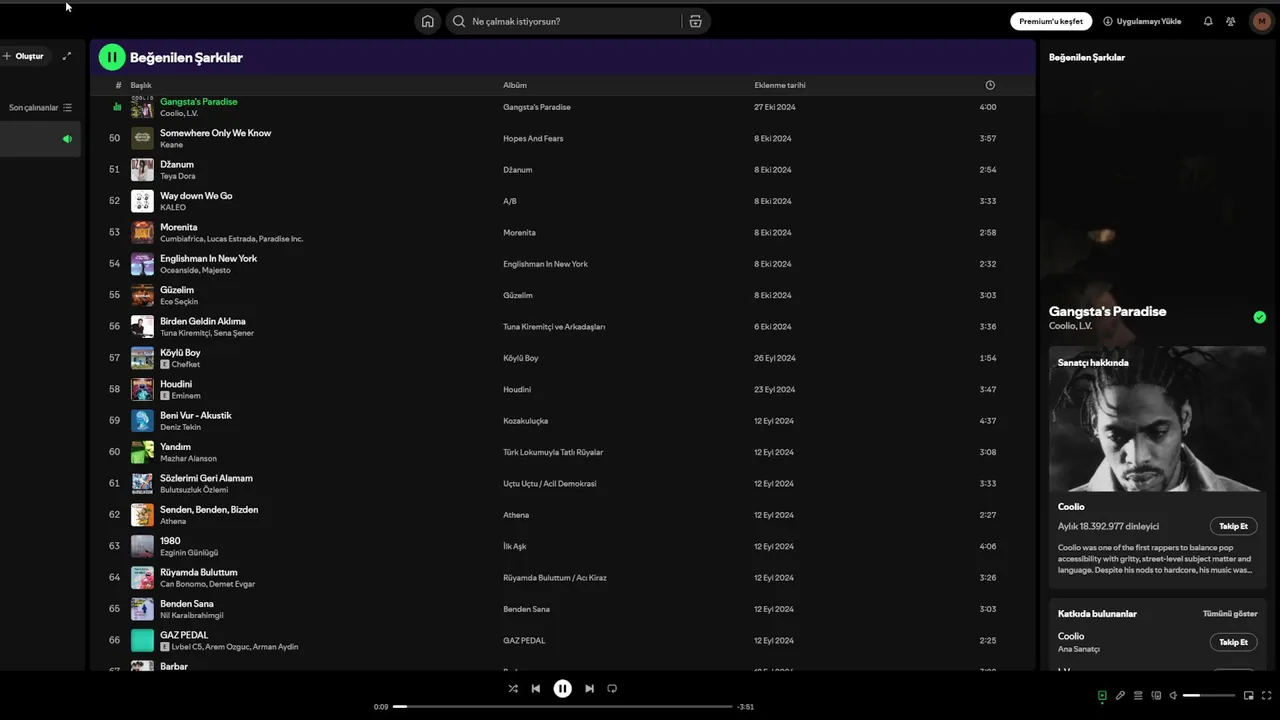
Task: Open the Browse icon in search bar
Action: point(695,21)
